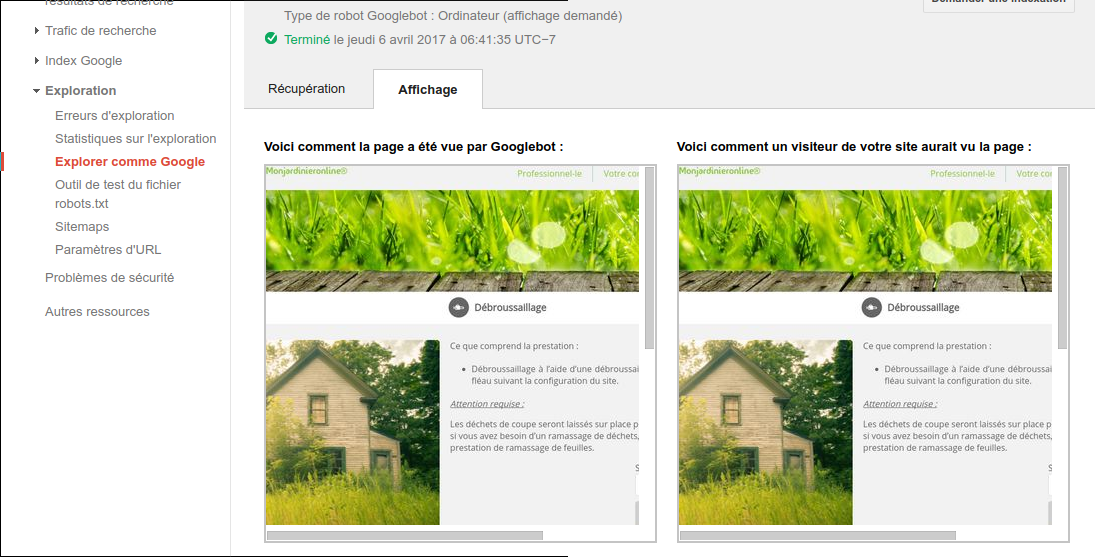The height and width of the screenshot is (557, 1097).
Task: Click the grass banner in Googlebot view
Action: 452,241
